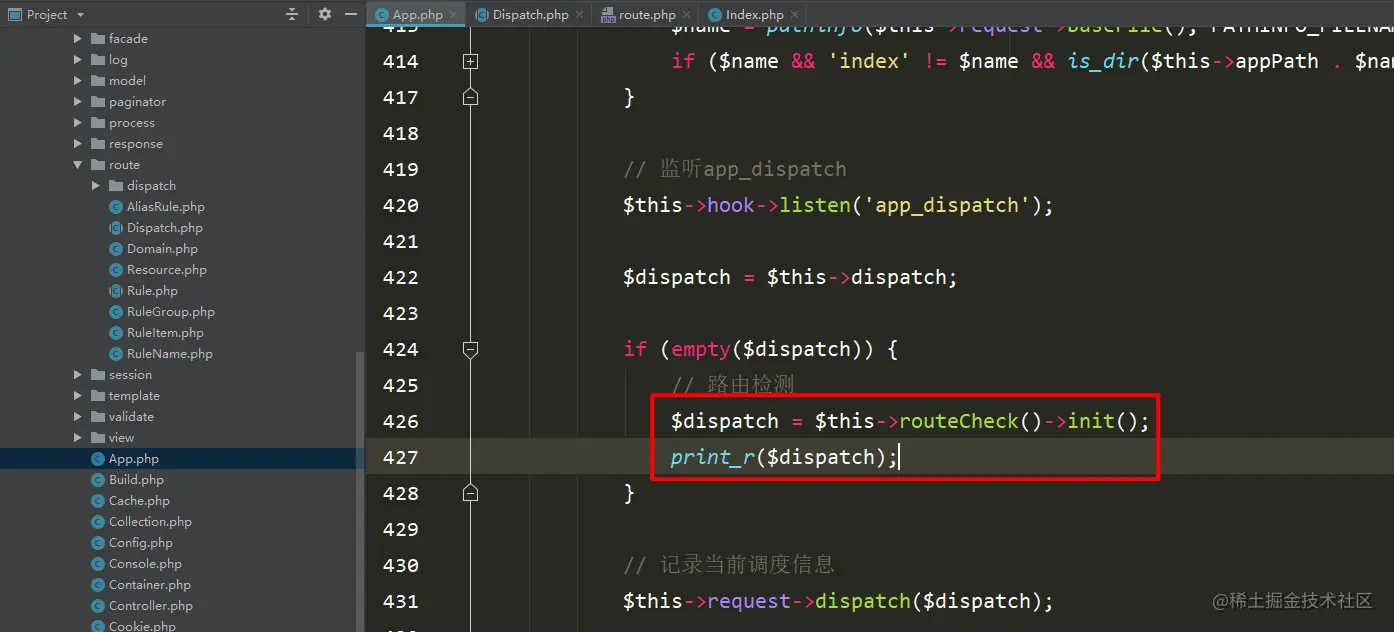Click the Cache.php class icon
Image resolution: width=1394 pixels, height=632 pixels.
pyautogui.click(x=98, y=501)
